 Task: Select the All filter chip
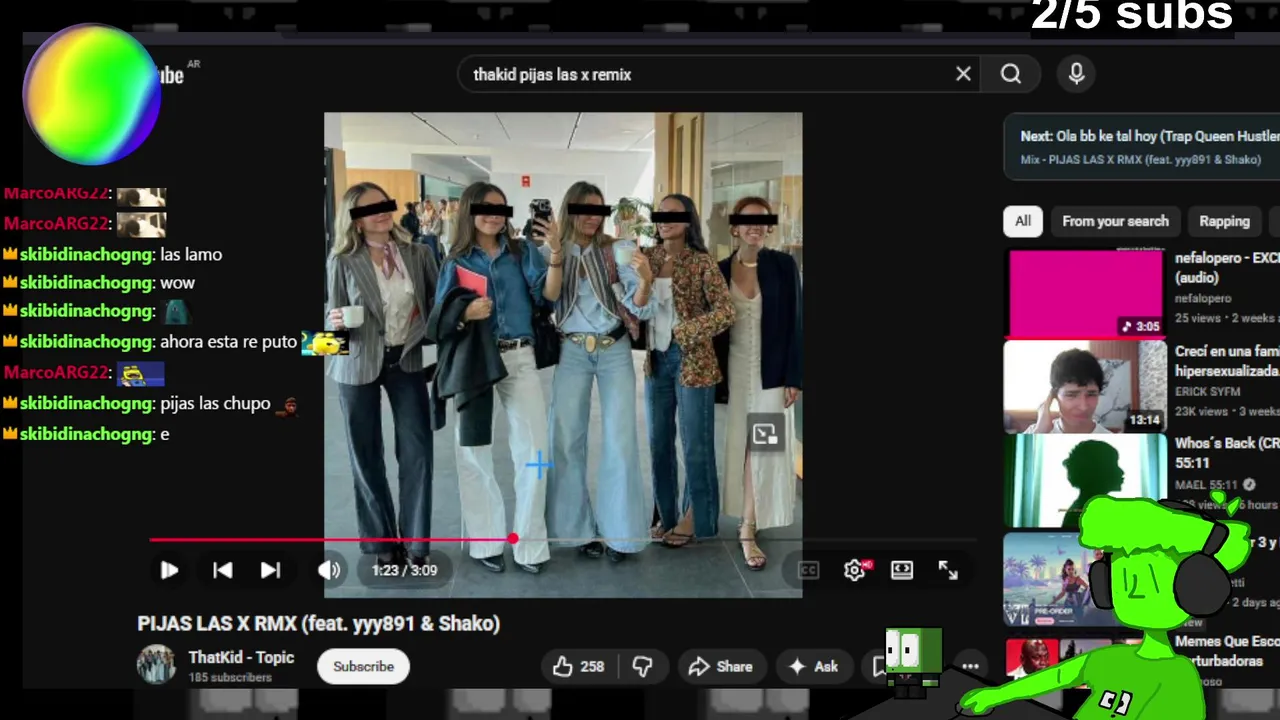pyautogui.click(x=1023, y=221)
